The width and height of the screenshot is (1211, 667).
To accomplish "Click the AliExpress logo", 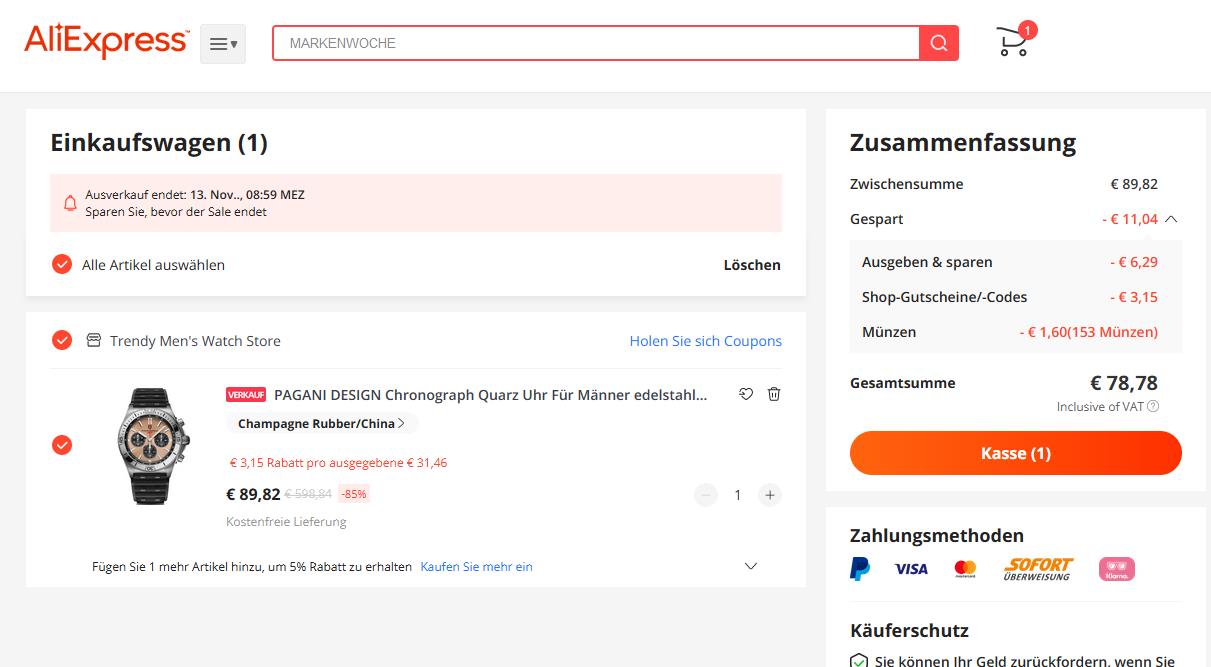I will point(106,42).
